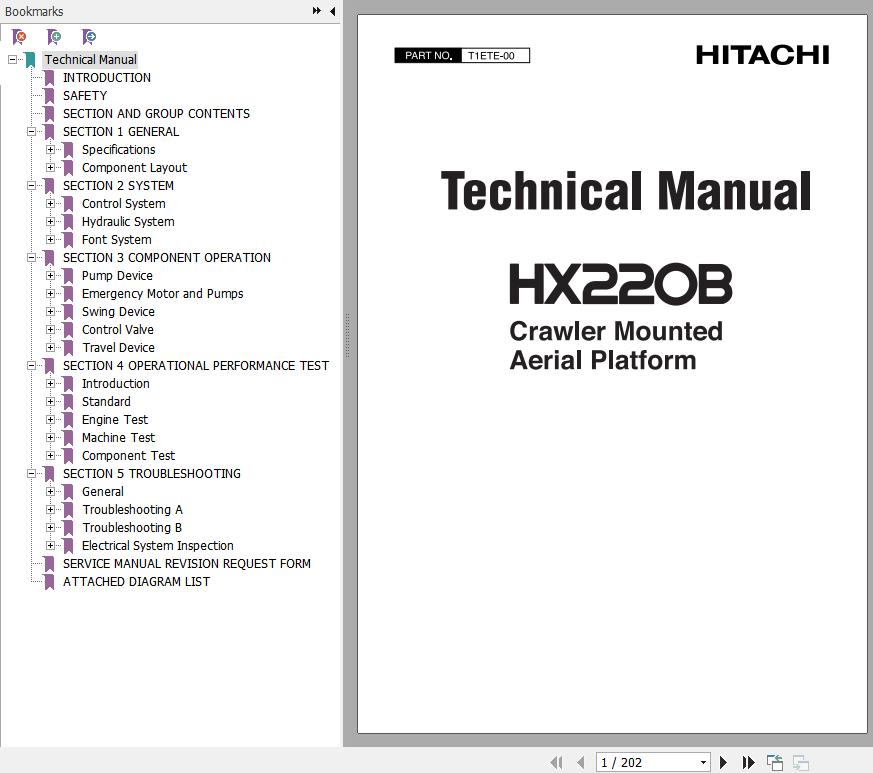Image resolution: width=873 pixels, height=773 pixels.
Task: Click the teal bookmark icon of Technical Manual
Action: (x=31, y=60)
